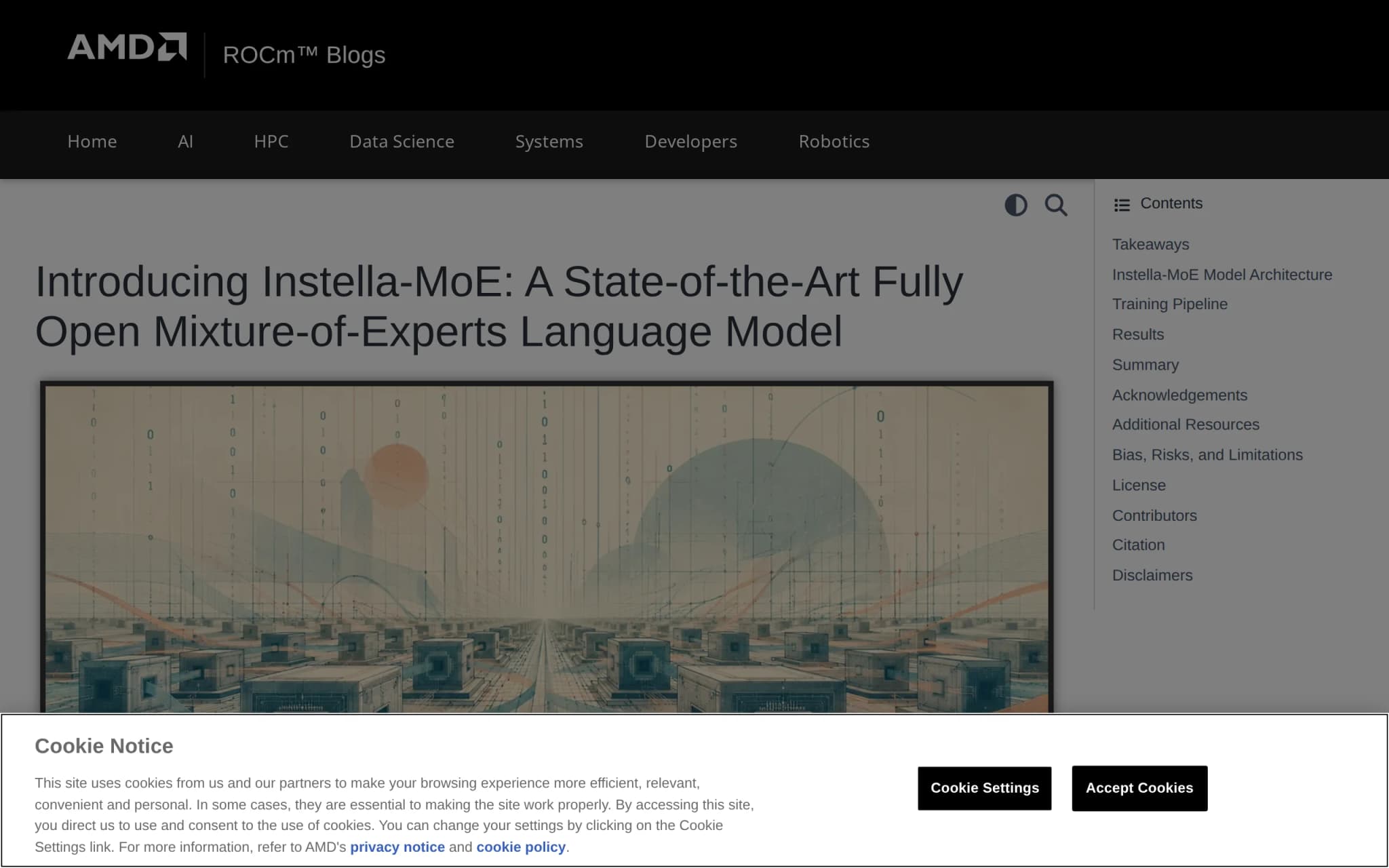Click Accept Cookies button
Screen dimensions: 1389x868
point(1139,788)
